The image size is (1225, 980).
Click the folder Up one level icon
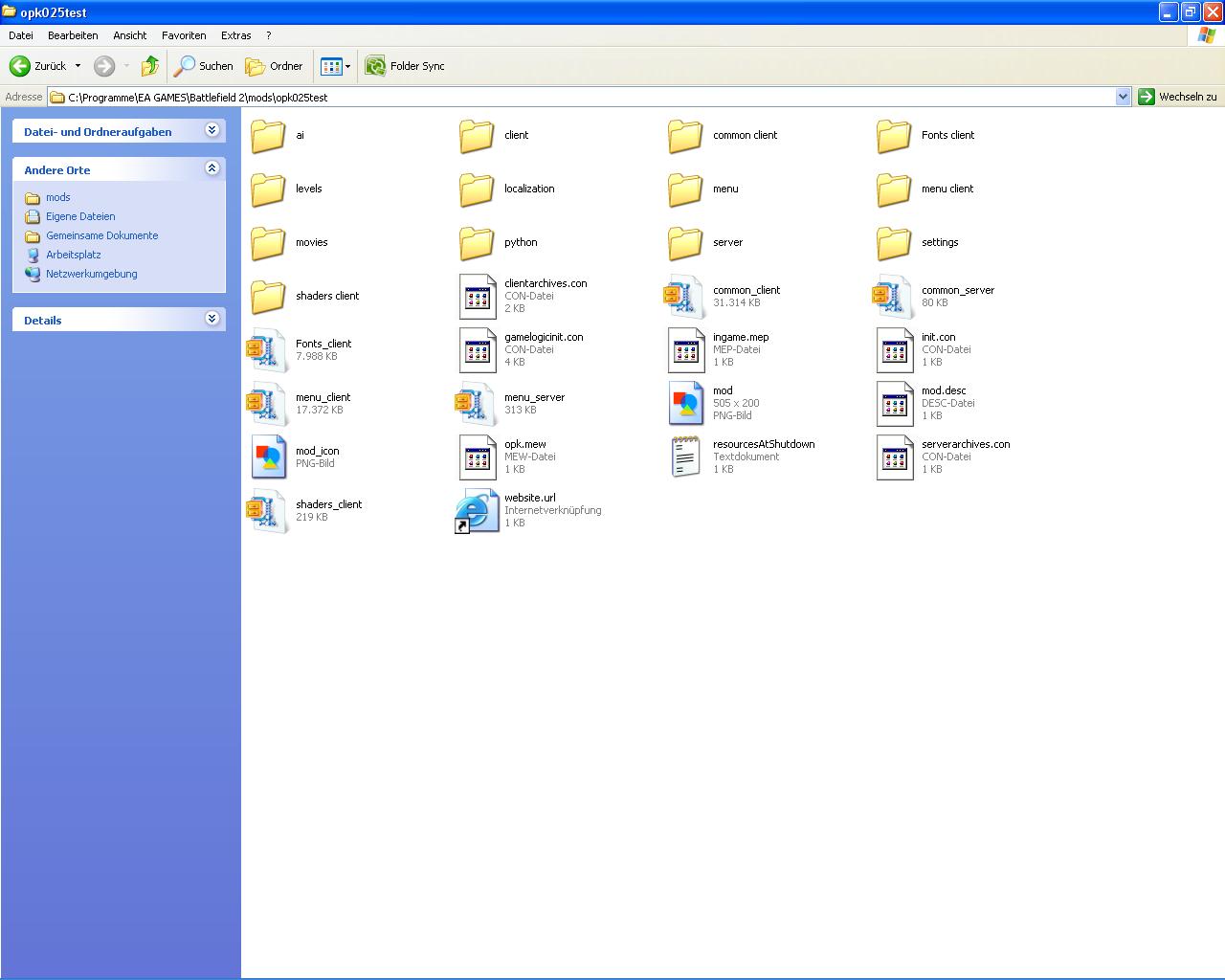pyautogui.click(x=150, y=66)
